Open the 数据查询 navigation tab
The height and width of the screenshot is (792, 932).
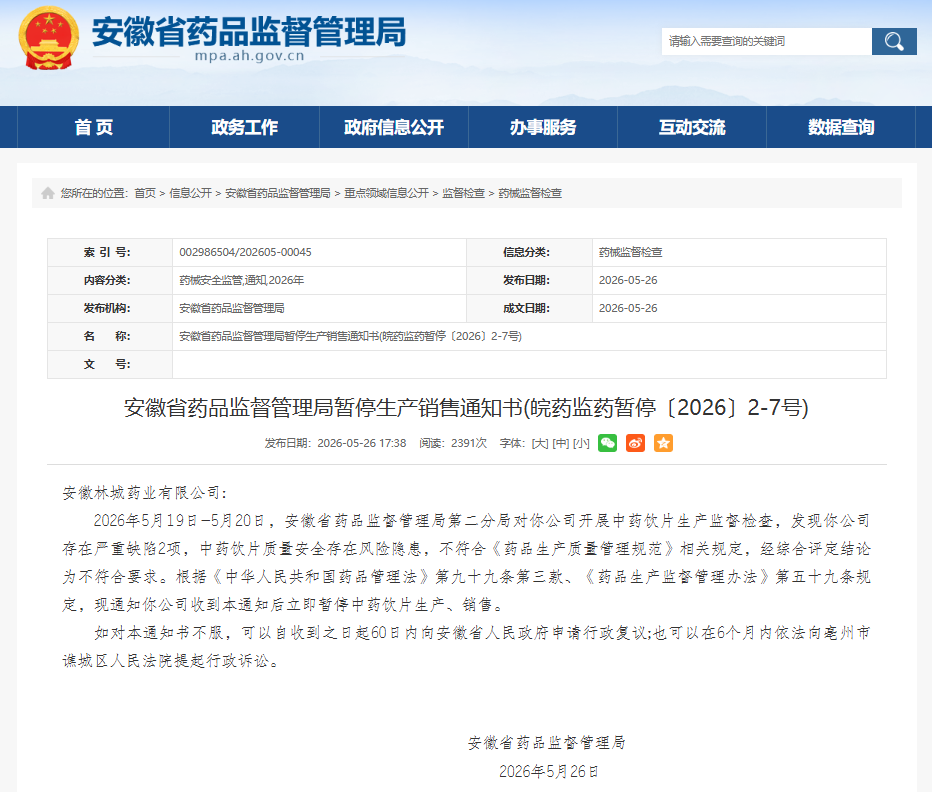click(841, 127)
